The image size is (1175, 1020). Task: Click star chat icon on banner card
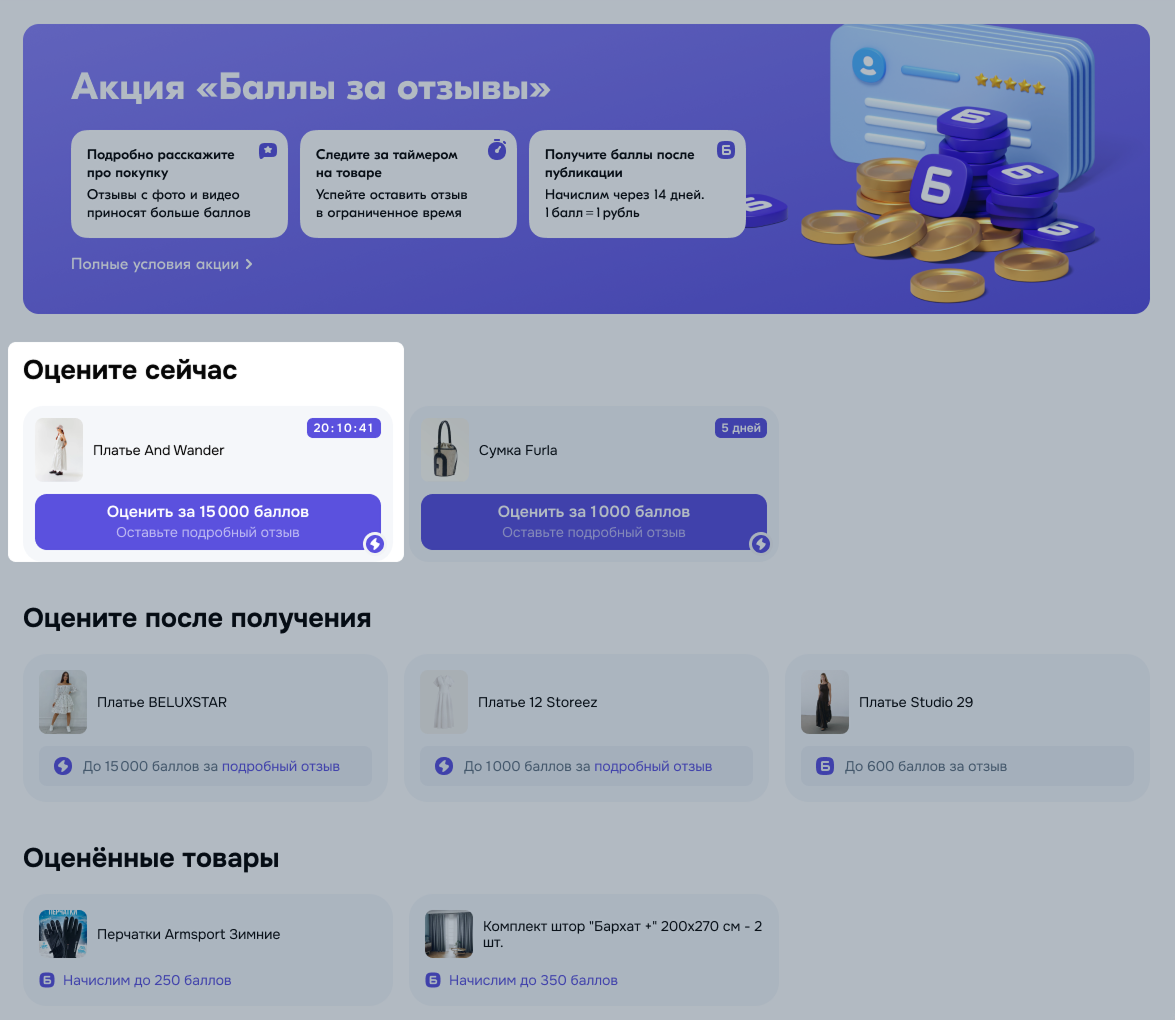click(268, 151)
